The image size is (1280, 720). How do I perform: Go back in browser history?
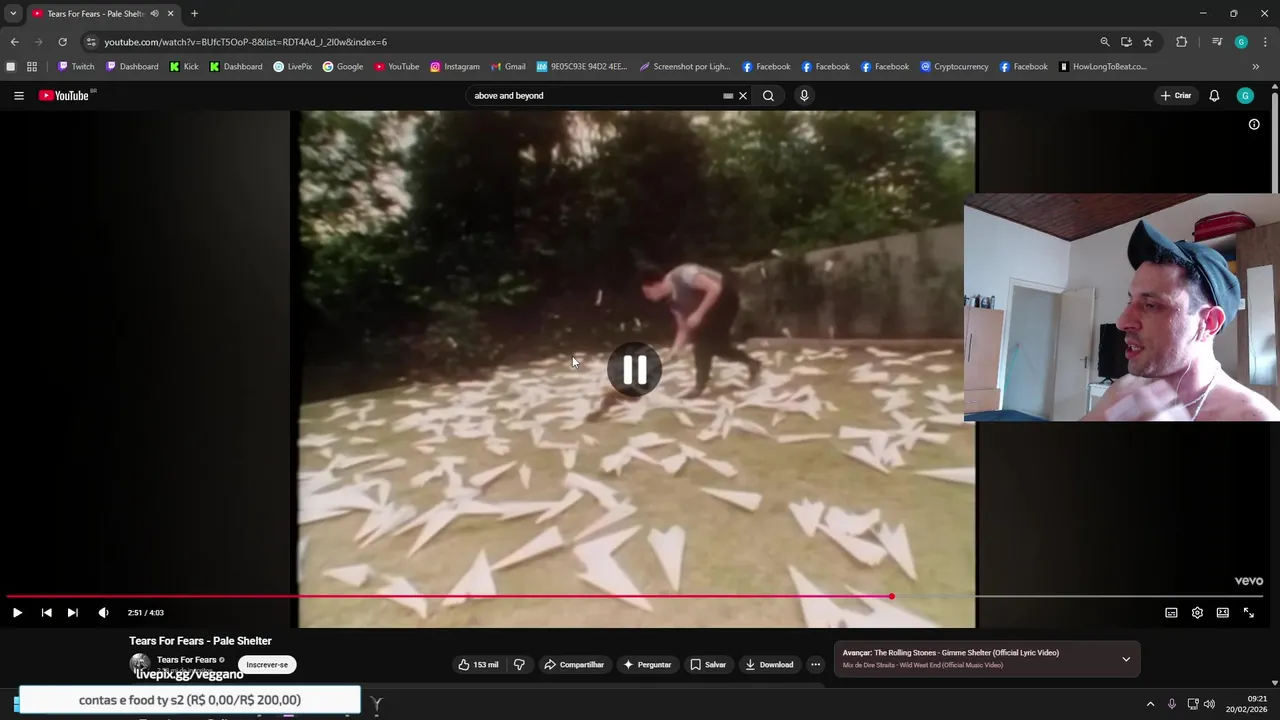point(14,42)
